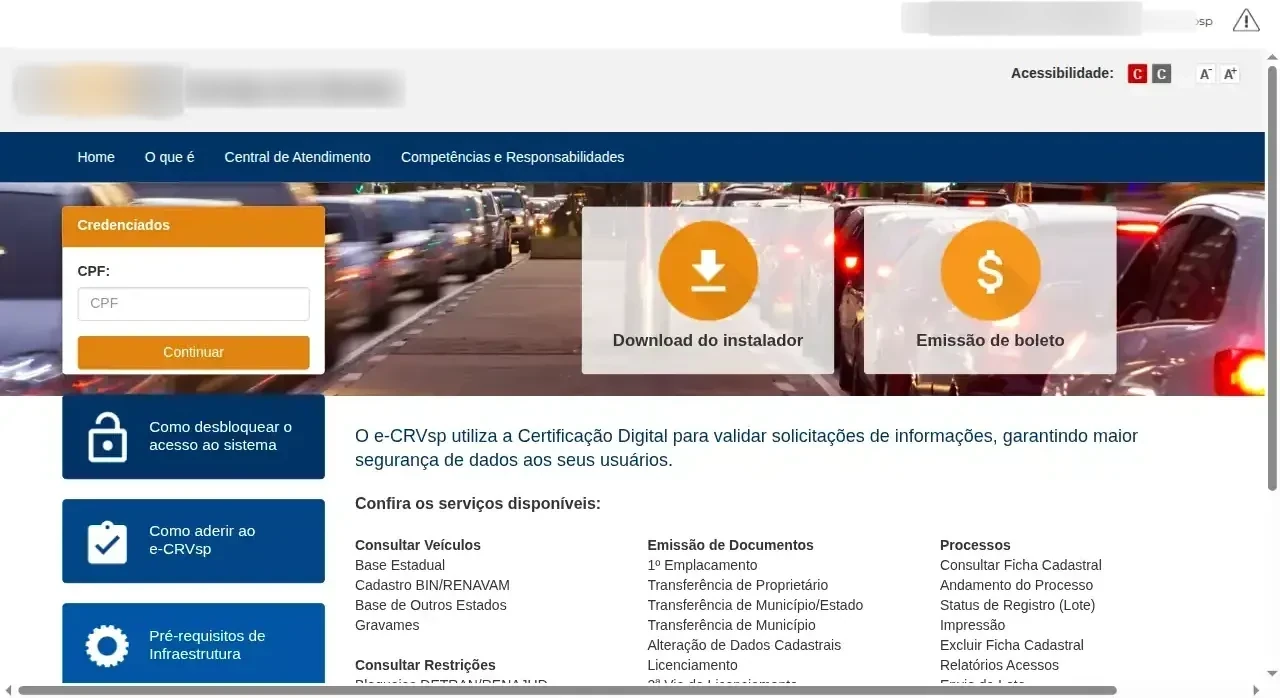Click the padlock icon for unlocking access
Viewport: 1280px width, 698px height.
[x=107, y=437]
